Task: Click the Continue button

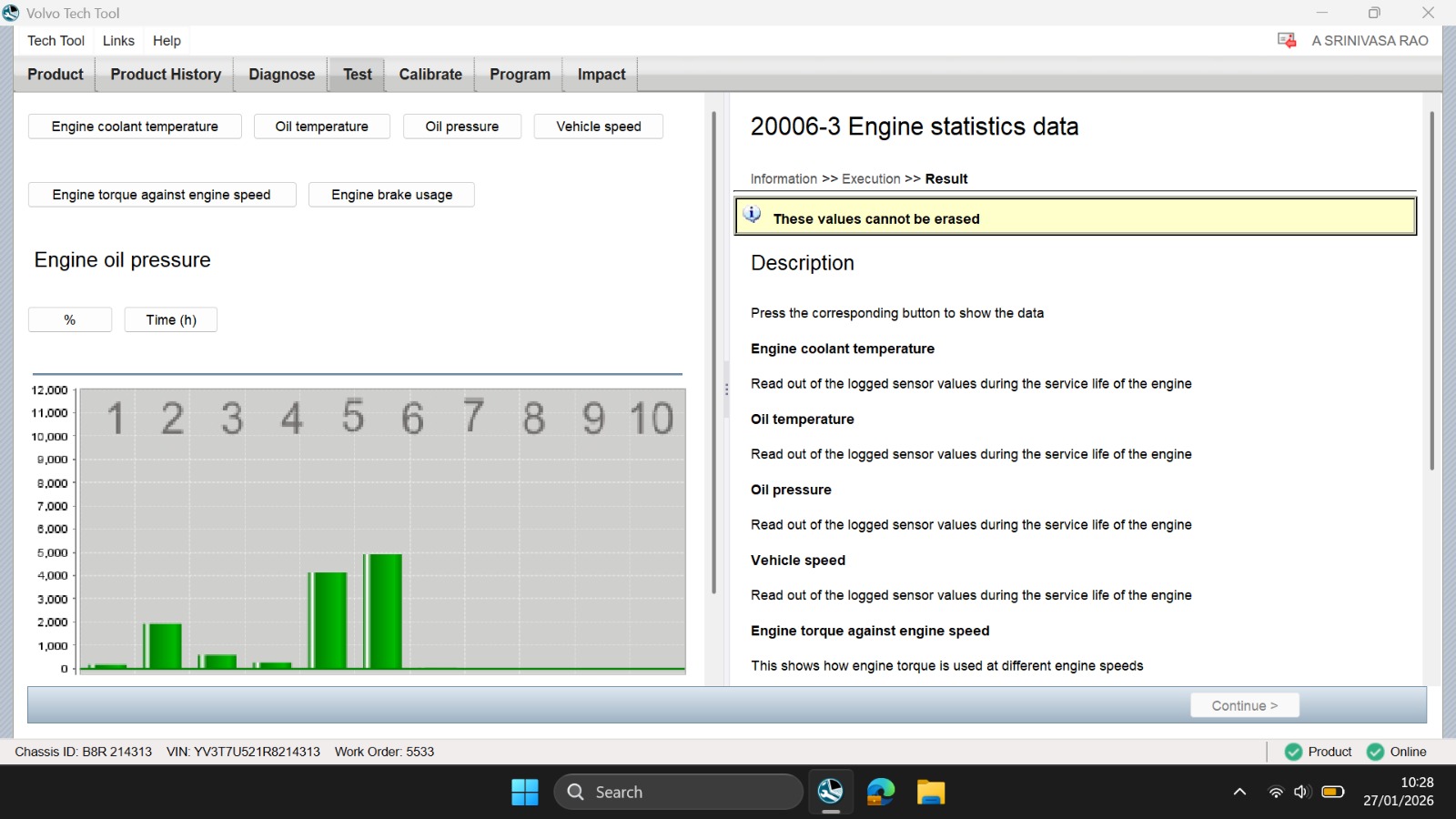Action: (x=1245, y=705)
